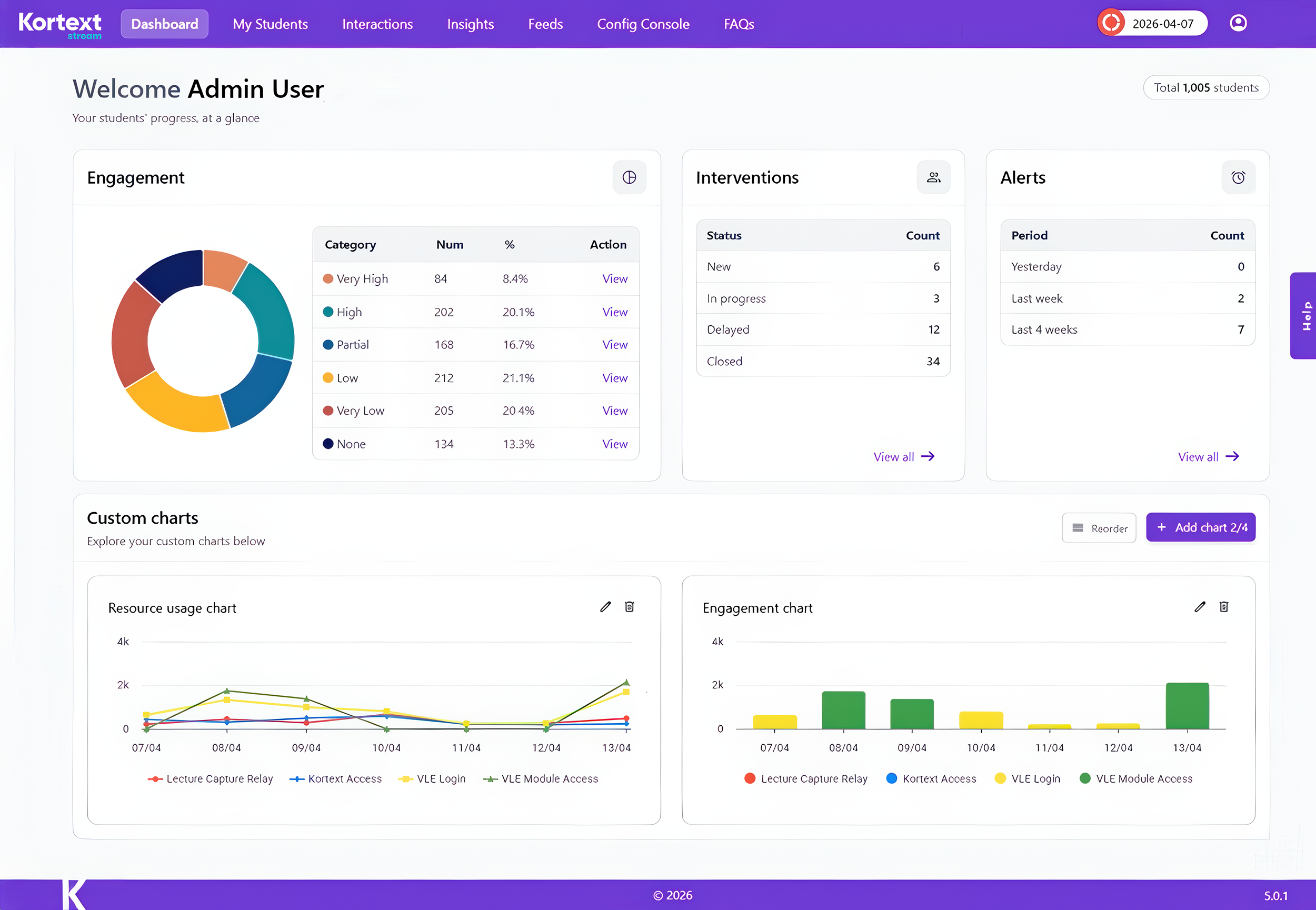Delete the Resource usage chart
Screen dimensions: 1316x910
[629, 607]
